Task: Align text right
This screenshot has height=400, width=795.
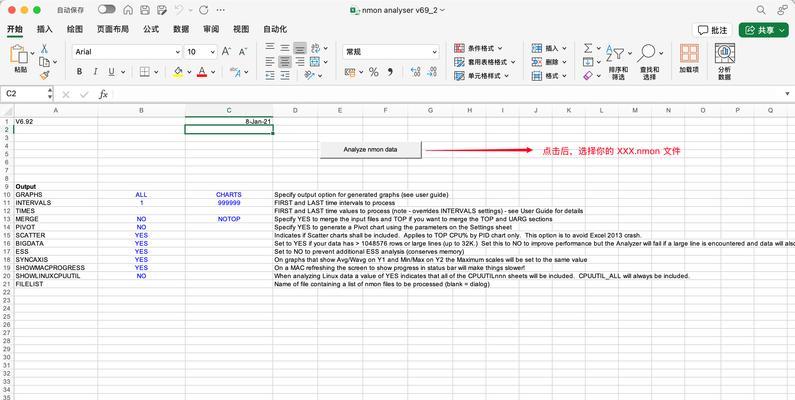Action: [x=300, y=62]
